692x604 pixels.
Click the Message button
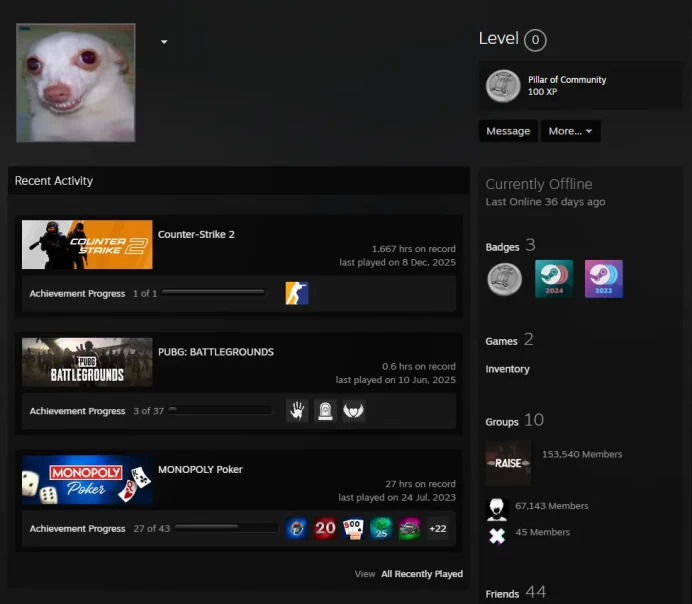click(508, 131)
